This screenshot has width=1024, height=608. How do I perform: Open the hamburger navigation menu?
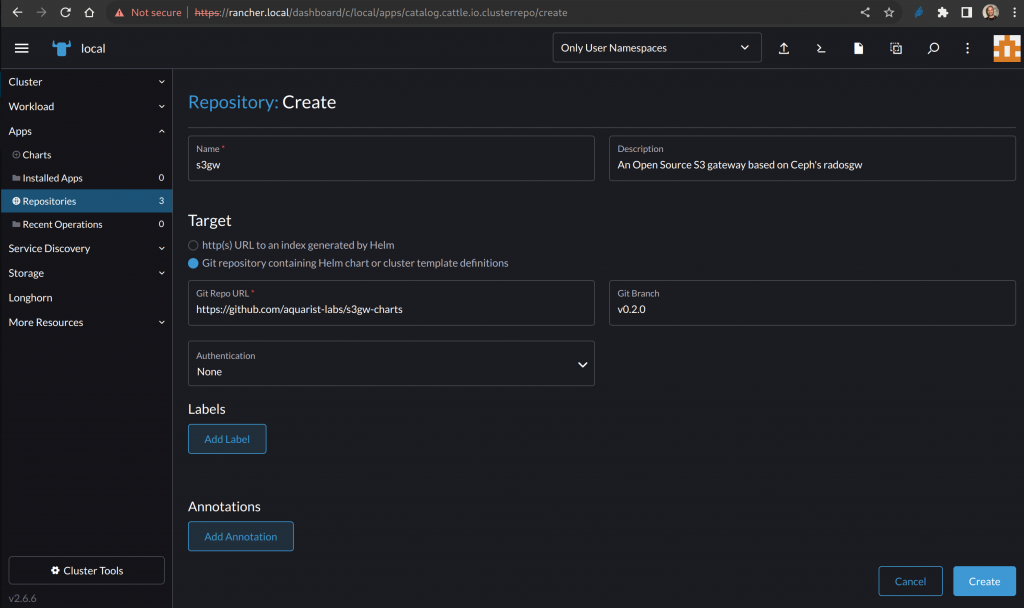[x=22, y=48]
